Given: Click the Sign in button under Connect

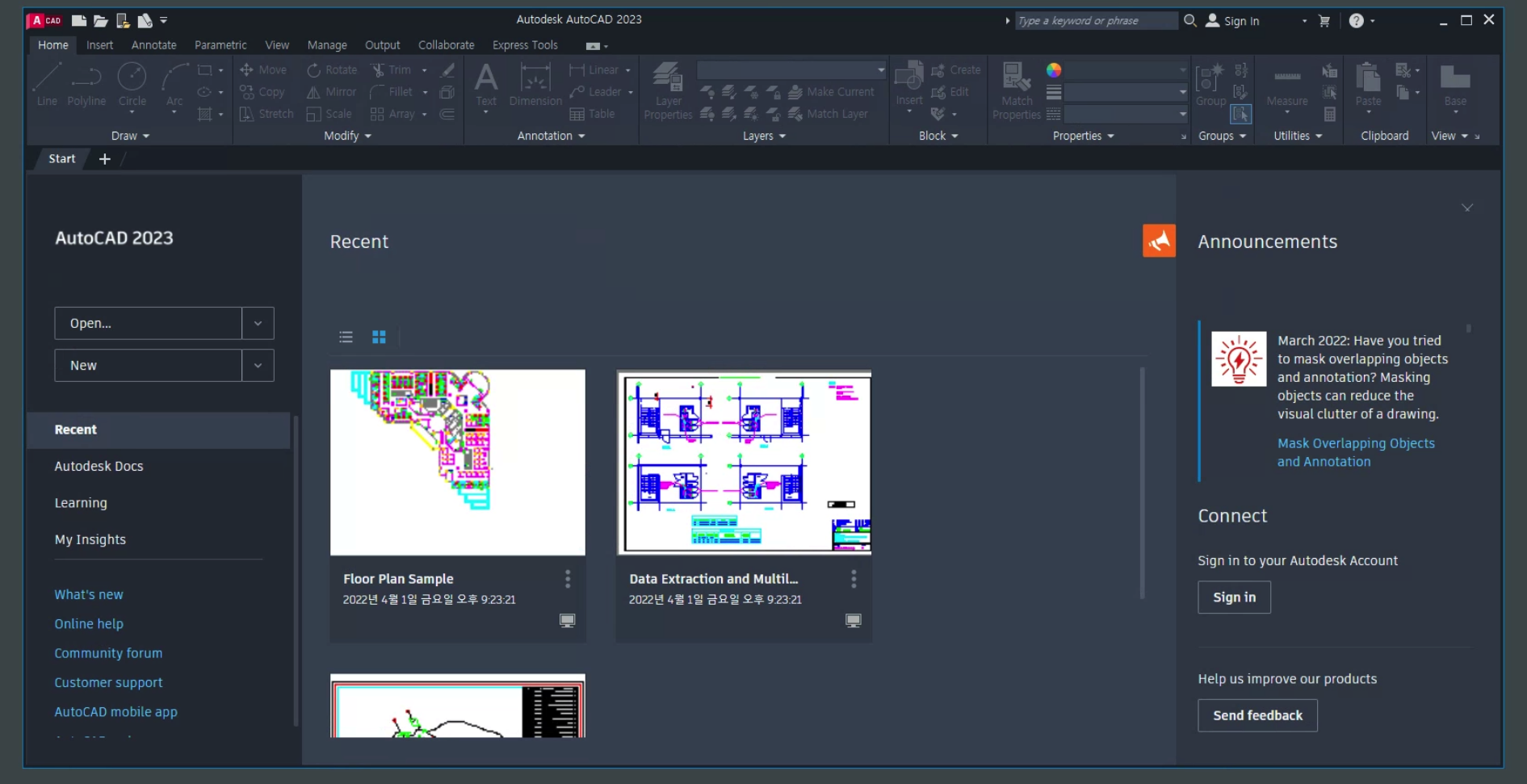Looking at the screenshot, I should click(x=1234, y=597).
